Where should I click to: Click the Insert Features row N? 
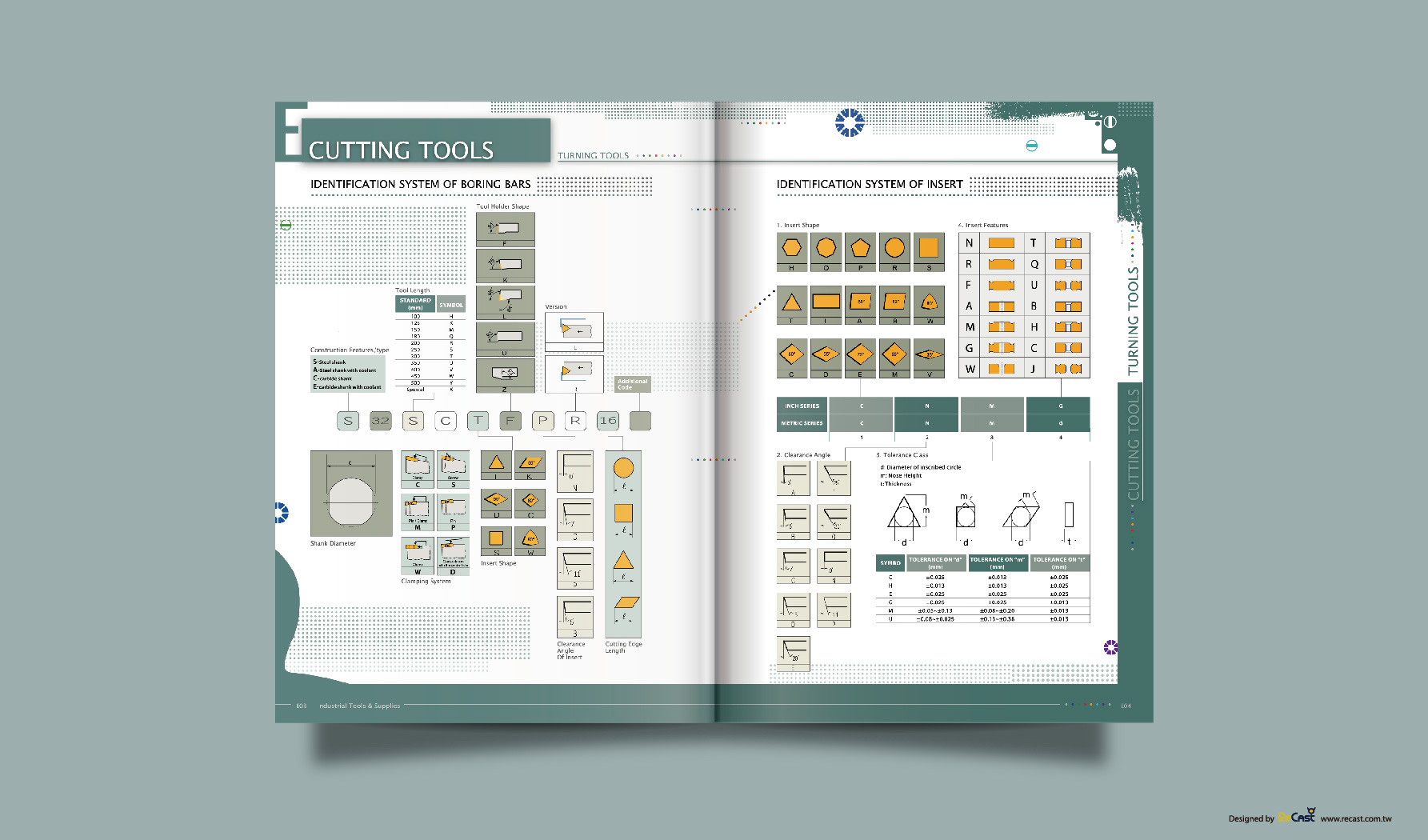pyautogui.click(x=991, y=243)
